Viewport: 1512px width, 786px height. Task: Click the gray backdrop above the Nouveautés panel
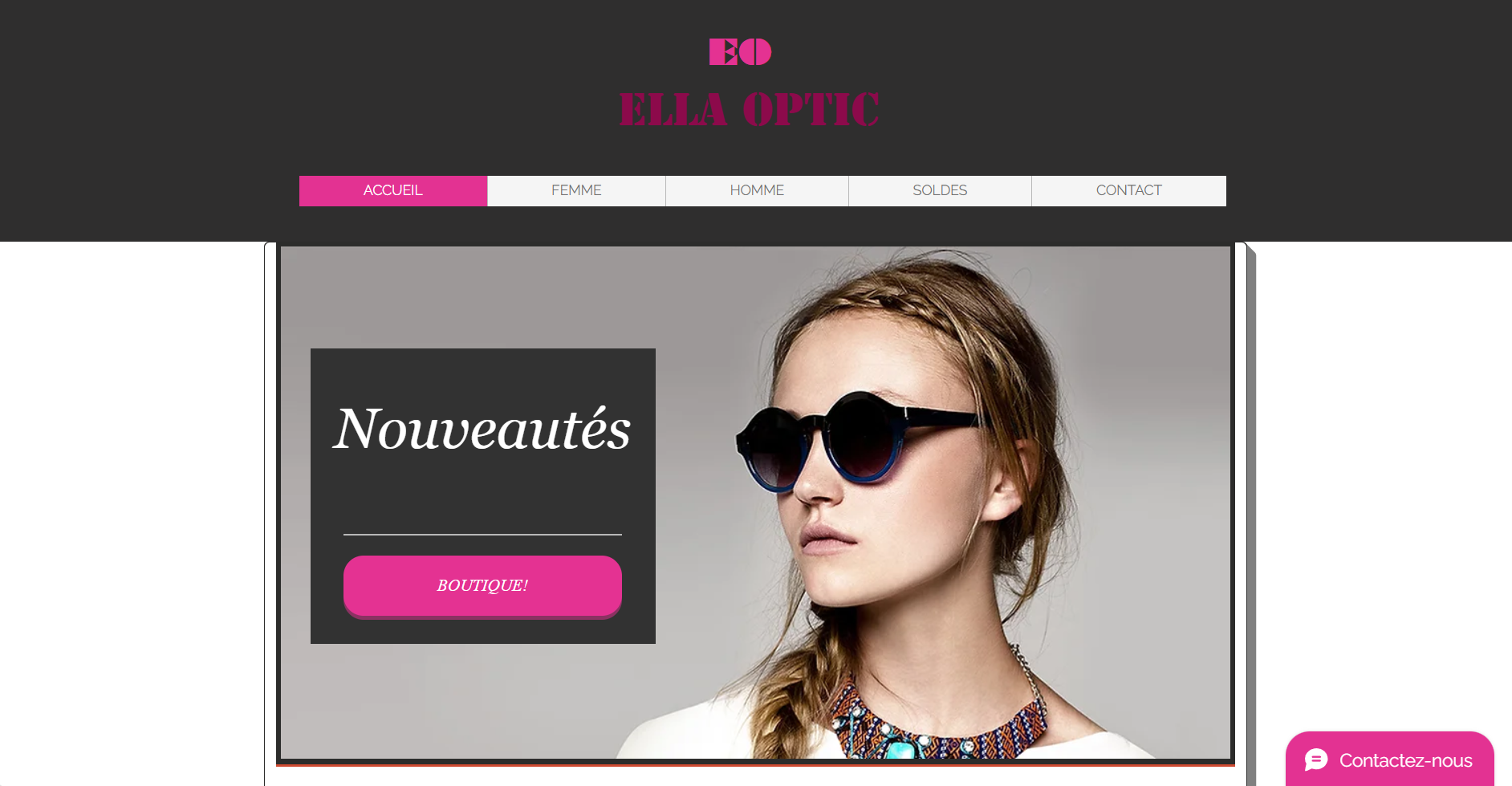(482, 297)
